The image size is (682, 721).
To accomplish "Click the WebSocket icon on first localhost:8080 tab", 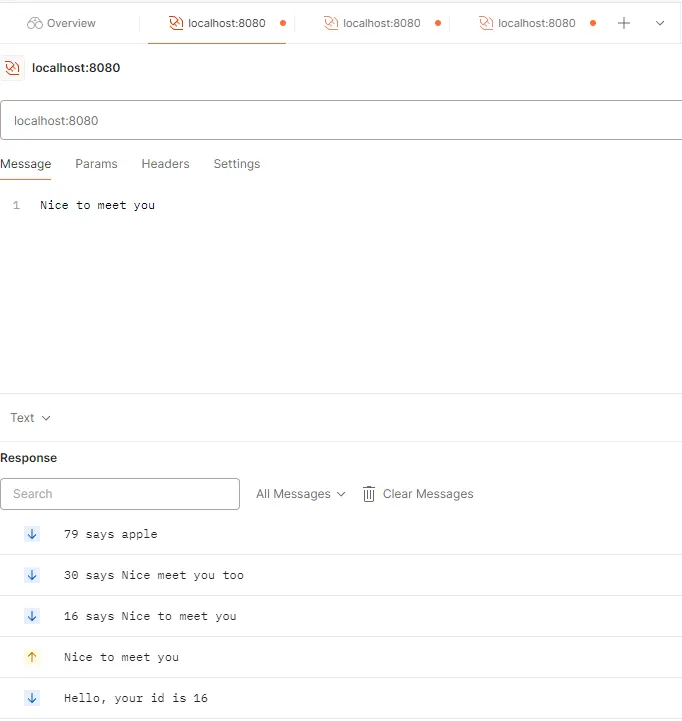I will tap(176, 23).
